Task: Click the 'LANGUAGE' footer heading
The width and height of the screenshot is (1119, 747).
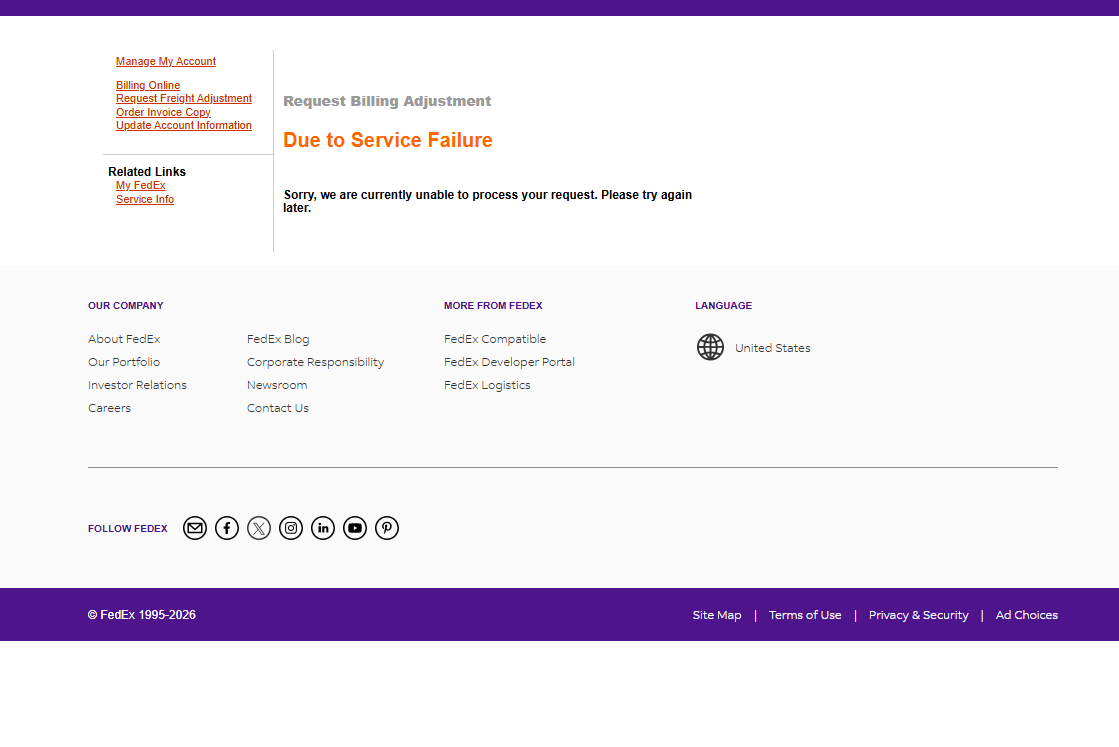Action: coord(723,305)
